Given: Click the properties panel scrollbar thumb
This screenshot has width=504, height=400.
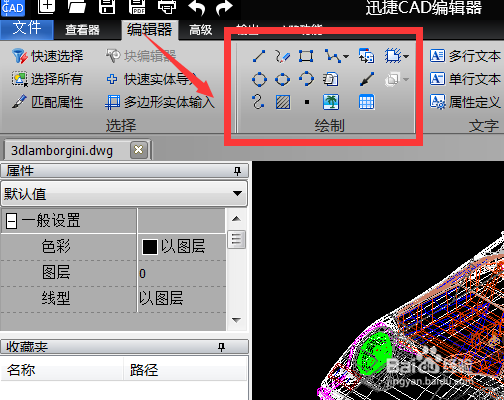Looking at the screenshot, I should (236, 239).
